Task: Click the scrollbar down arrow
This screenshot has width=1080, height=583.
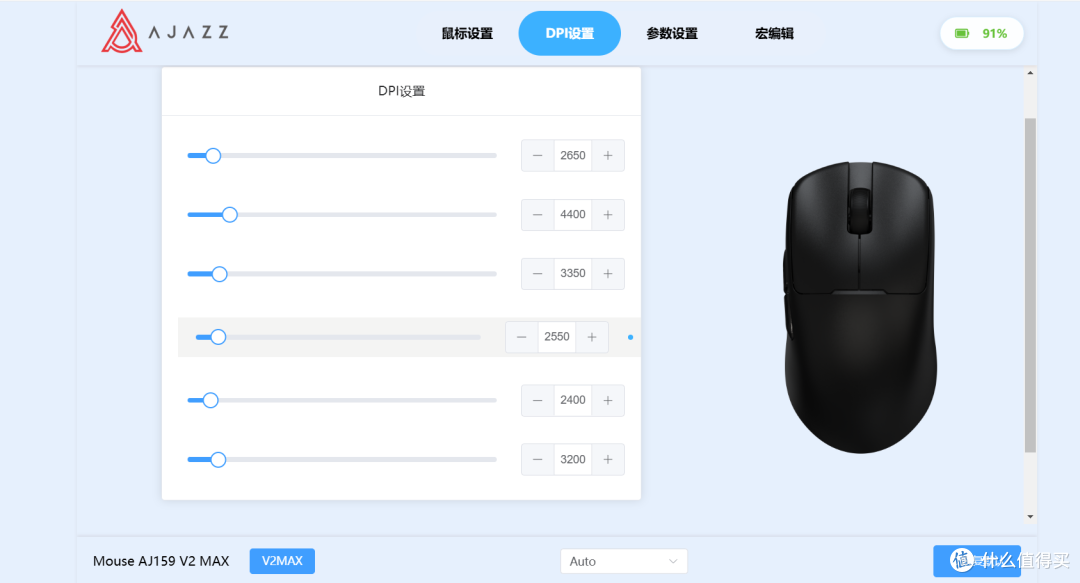Action: pos(1030,517)
